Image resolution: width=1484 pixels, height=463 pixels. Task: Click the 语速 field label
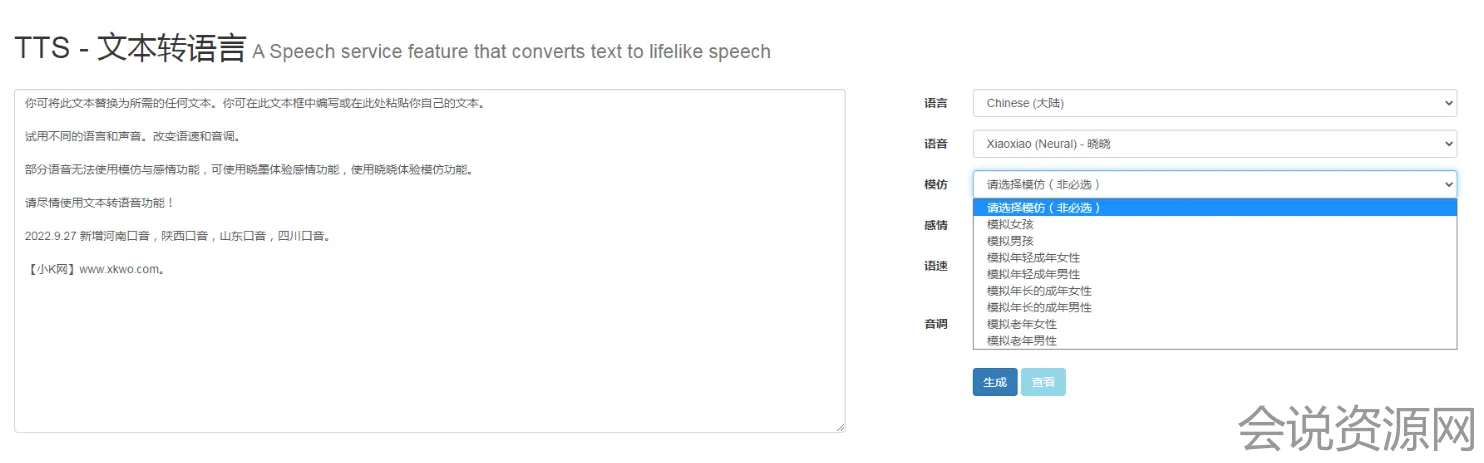click(935, 267)
